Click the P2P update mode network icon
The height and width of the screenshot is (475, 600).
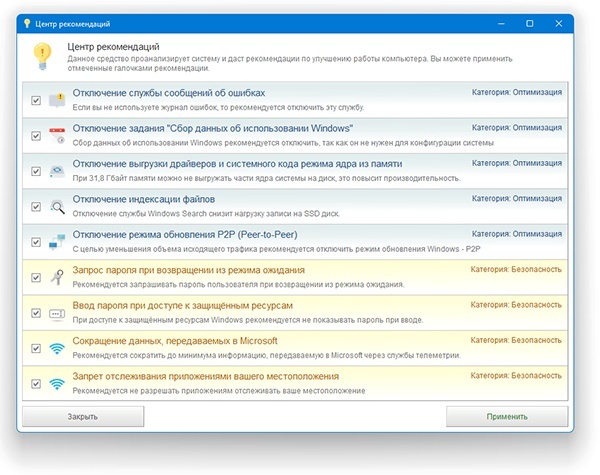[x=58, y=242]
